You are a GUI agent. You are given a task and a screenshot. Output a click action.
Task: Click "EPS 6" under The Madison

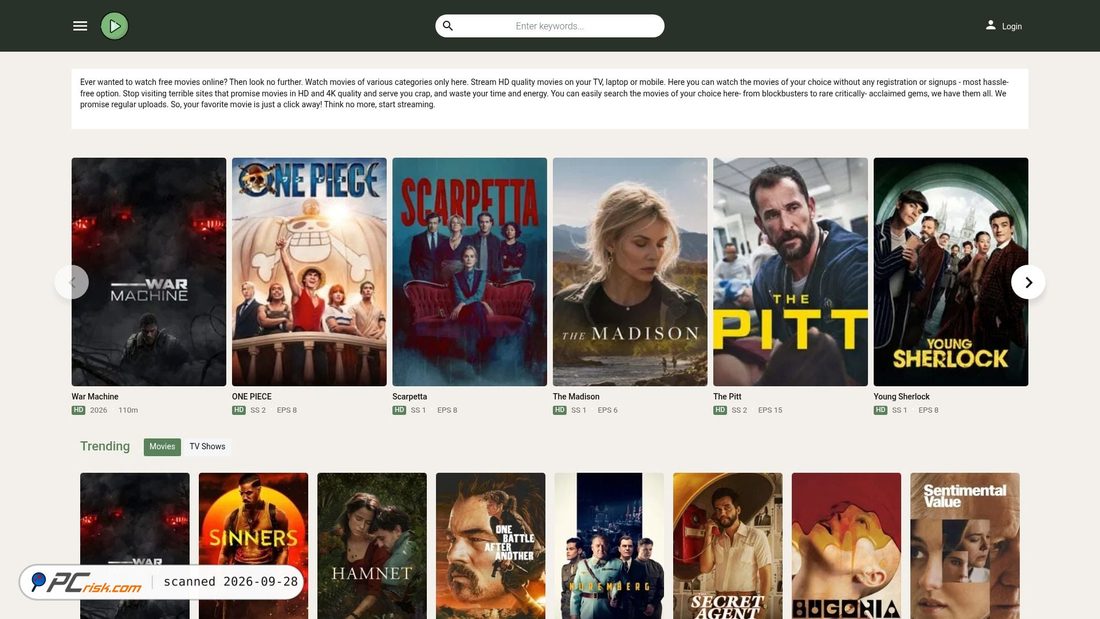tap(608, 410)
